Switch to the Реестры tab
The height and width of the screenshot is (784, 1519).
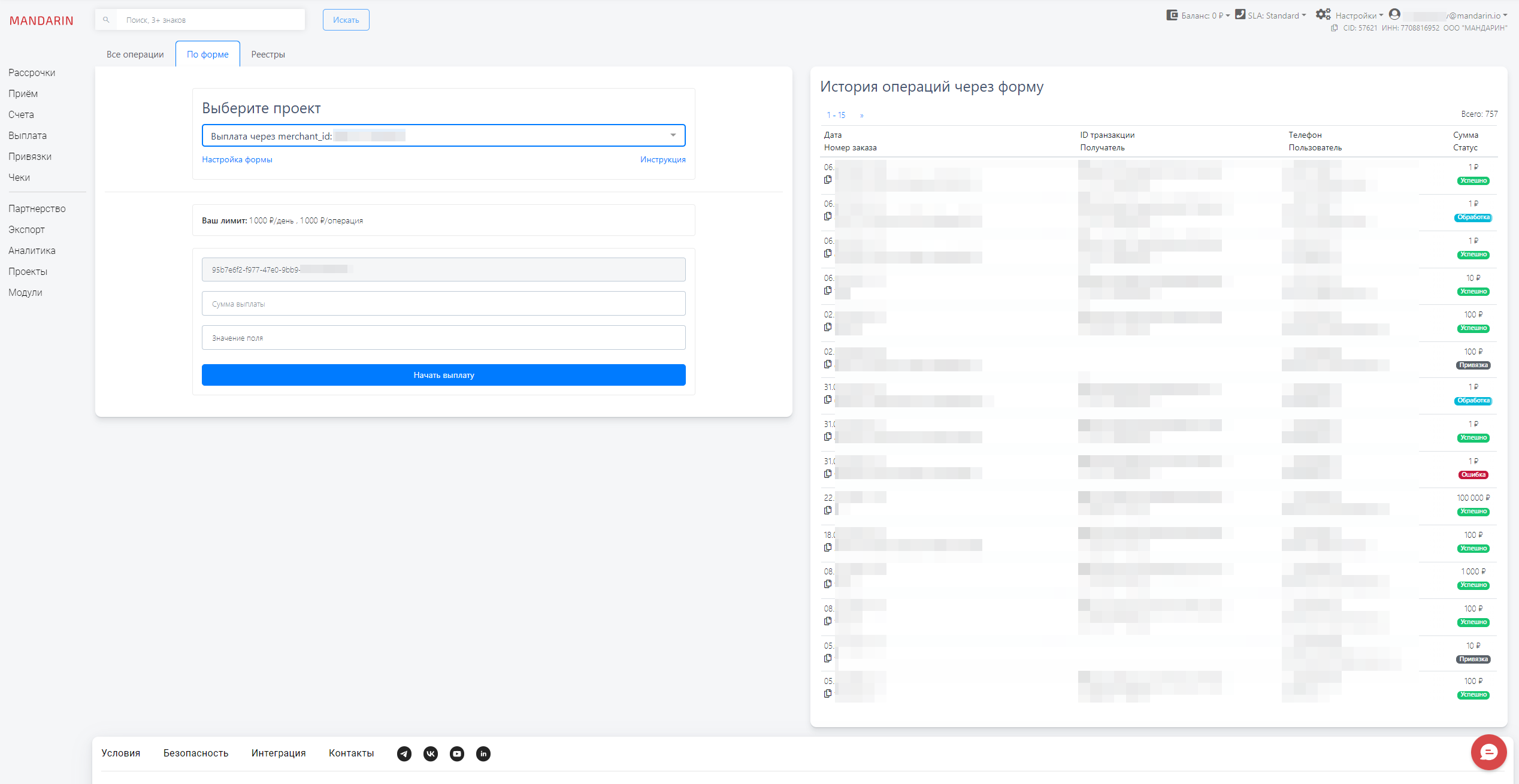[268, 55]
